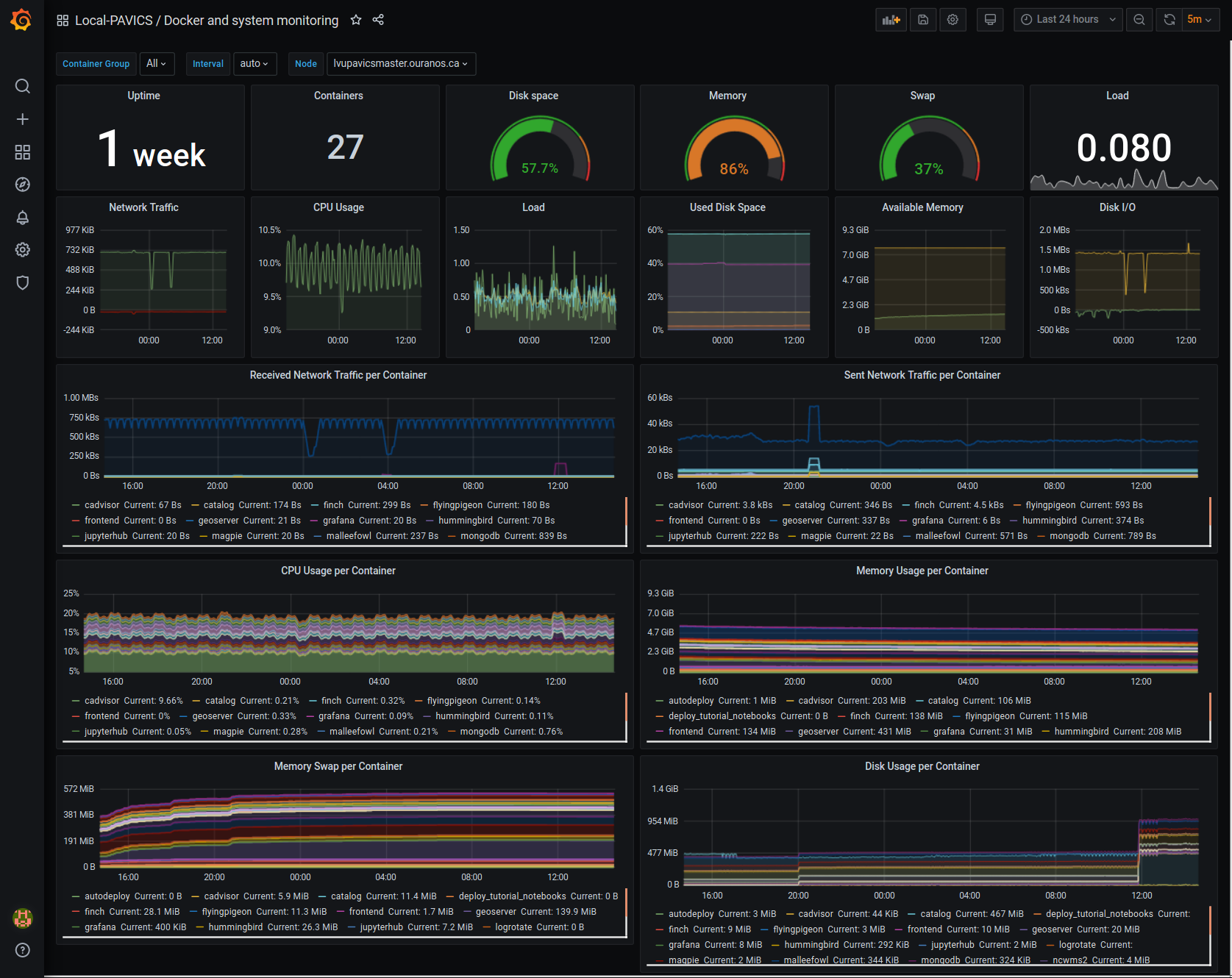This screenshot has height=978, width=1232.
Task: Open the dashboard search magnifier icon
Action: tap(22, 86)
